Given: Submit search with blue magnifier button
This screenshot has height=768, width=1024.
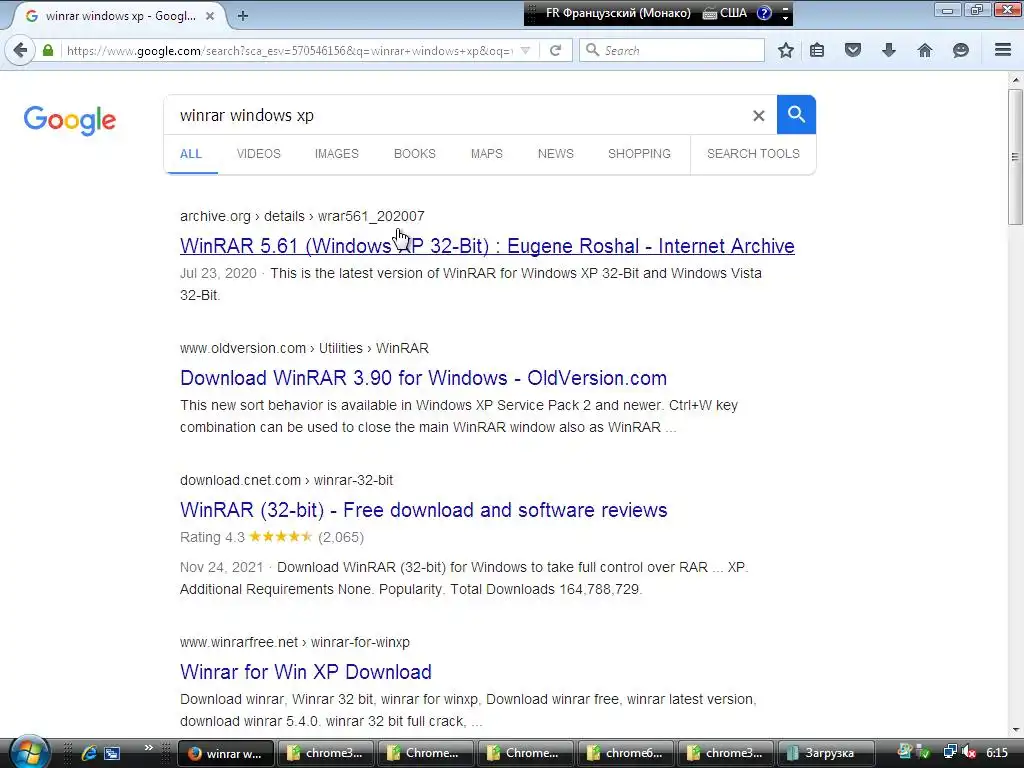Looking at the screenshot, I should [x=796, y=114].
